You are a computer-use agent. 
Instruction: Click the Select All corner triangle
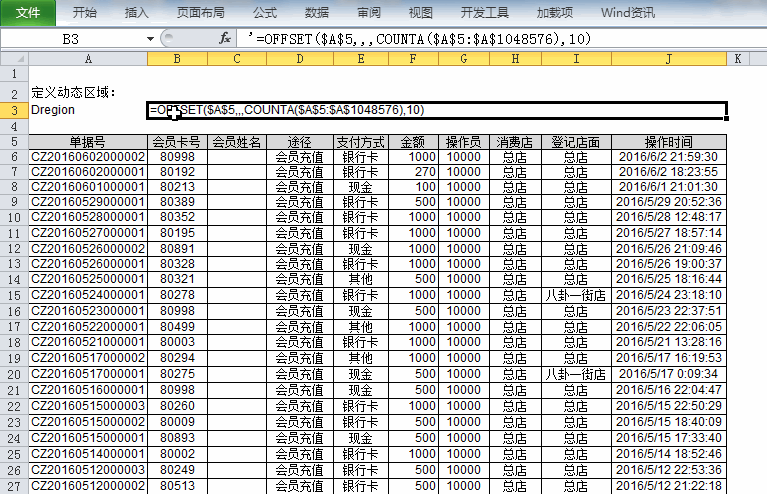15,59
